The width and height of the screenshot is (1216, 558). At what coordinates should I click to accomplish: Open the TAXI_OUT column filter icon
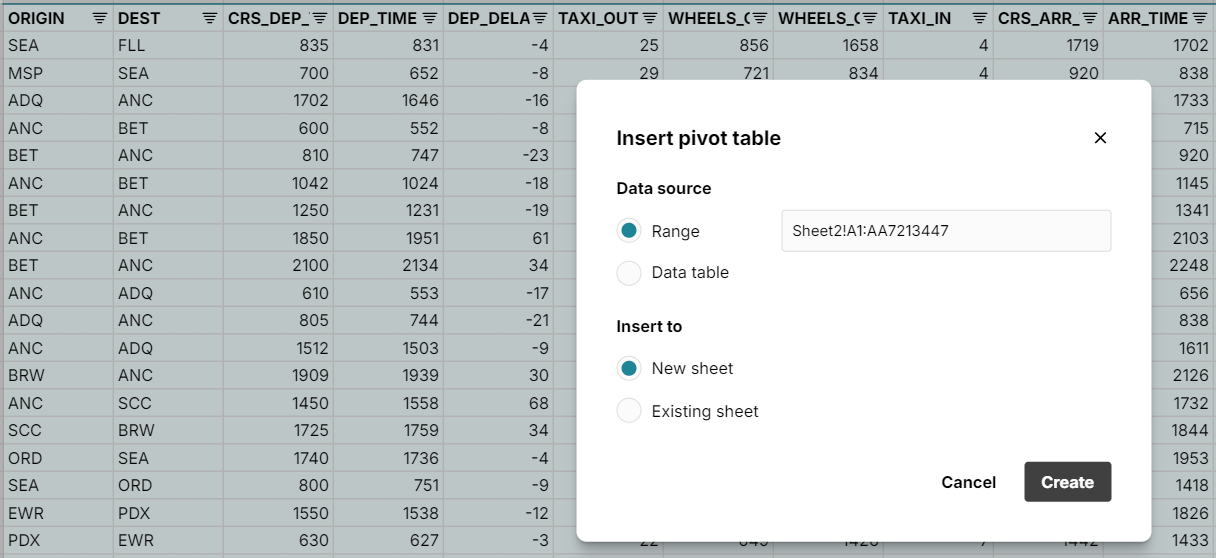pos(649,18)
